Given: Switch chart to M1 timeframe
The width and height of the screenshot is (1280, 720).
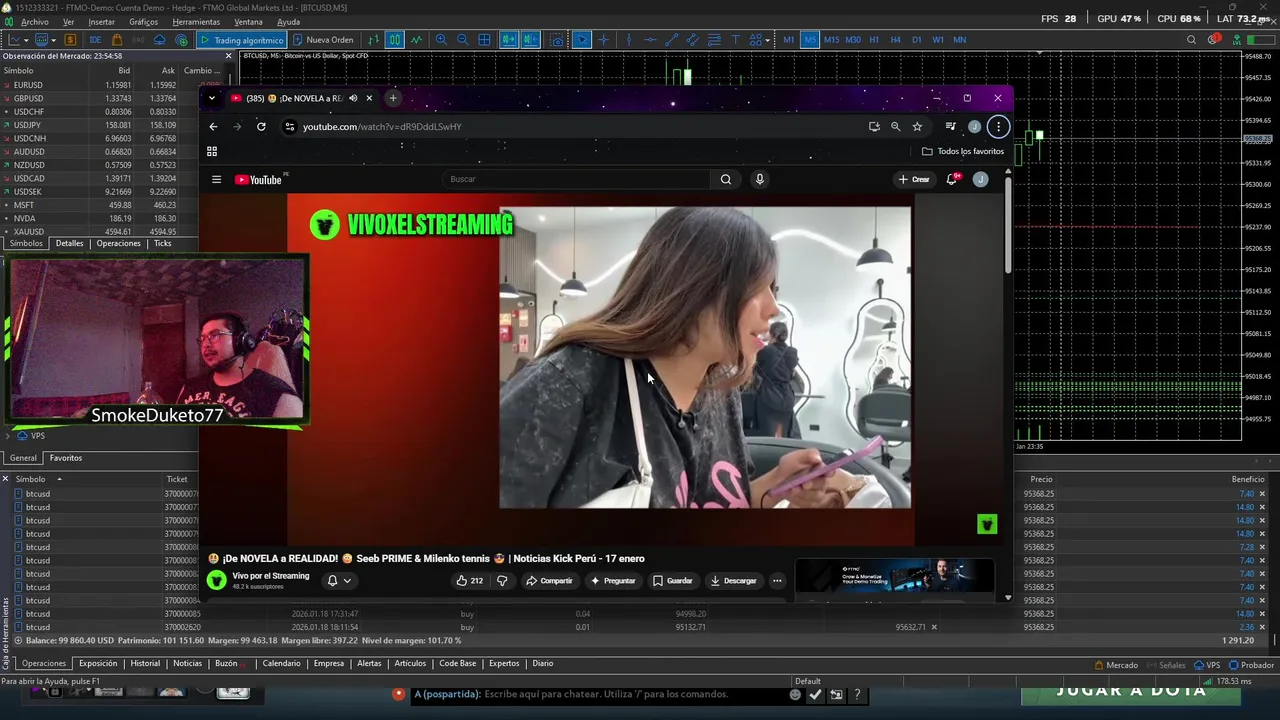Looking at the screenshot, I should click(x=789, y=40).
